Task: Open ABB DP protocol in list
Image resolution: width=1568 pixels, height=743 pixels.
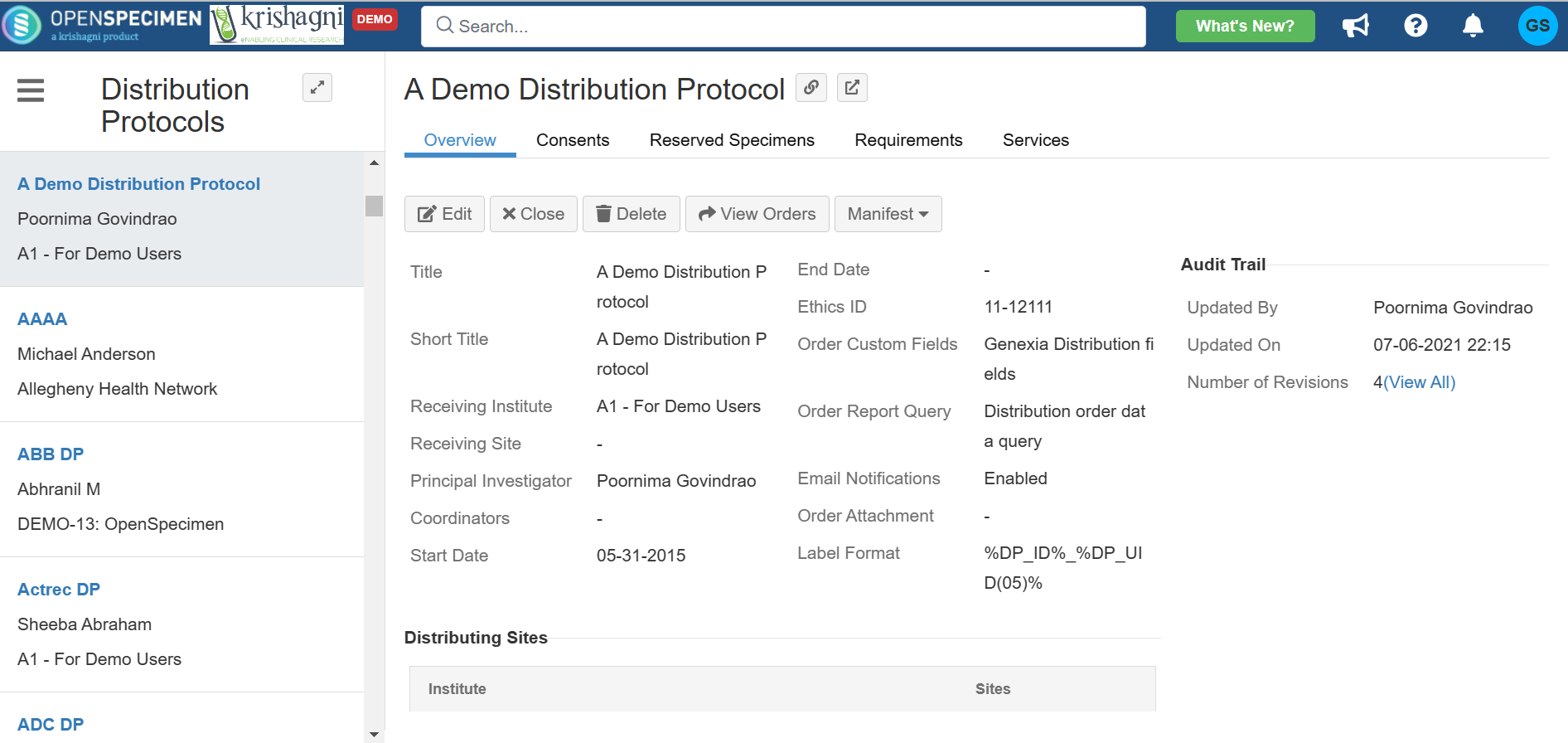Action: (51, 454)
